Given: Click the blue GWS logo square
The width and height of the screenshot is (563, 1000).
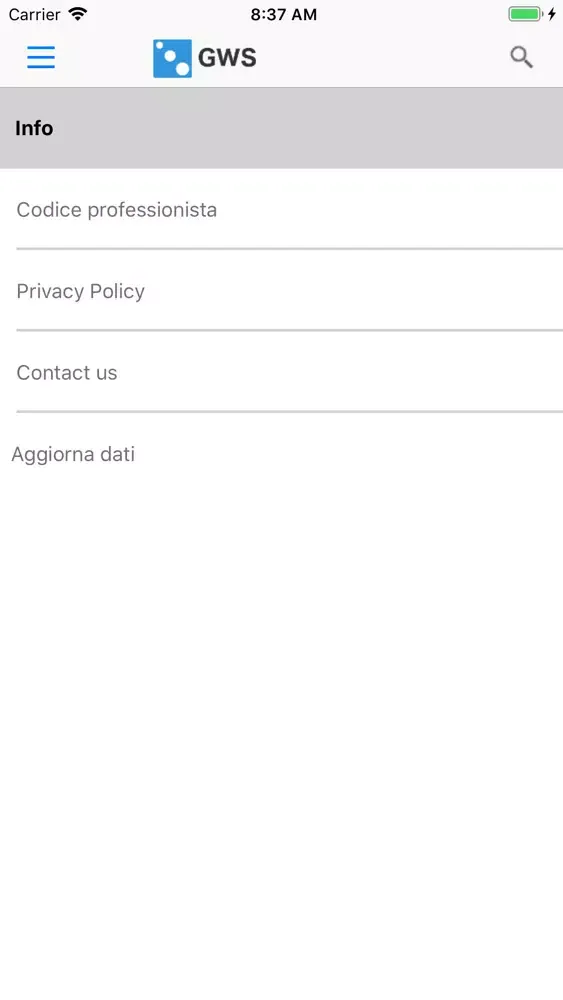Looking at the screenshot, I should 172,58.
